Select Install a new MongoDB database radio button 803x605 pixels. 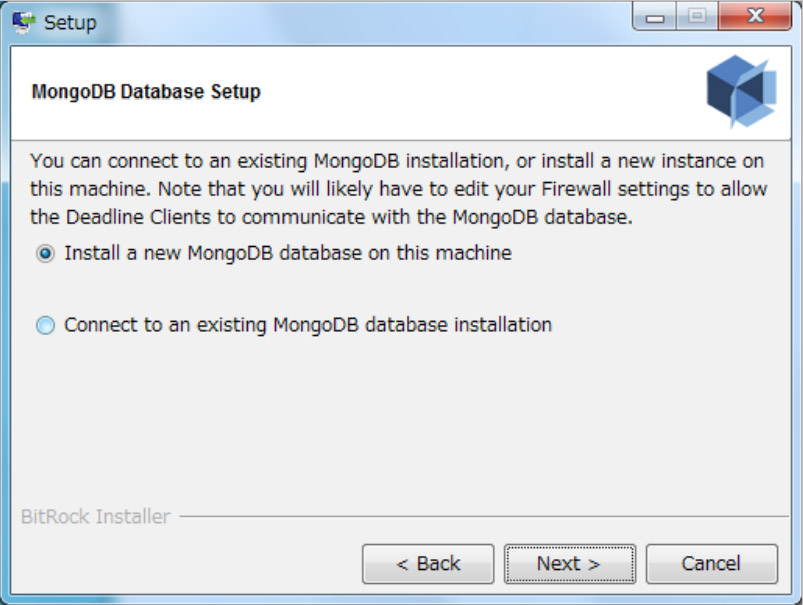[x=45, y=254]
